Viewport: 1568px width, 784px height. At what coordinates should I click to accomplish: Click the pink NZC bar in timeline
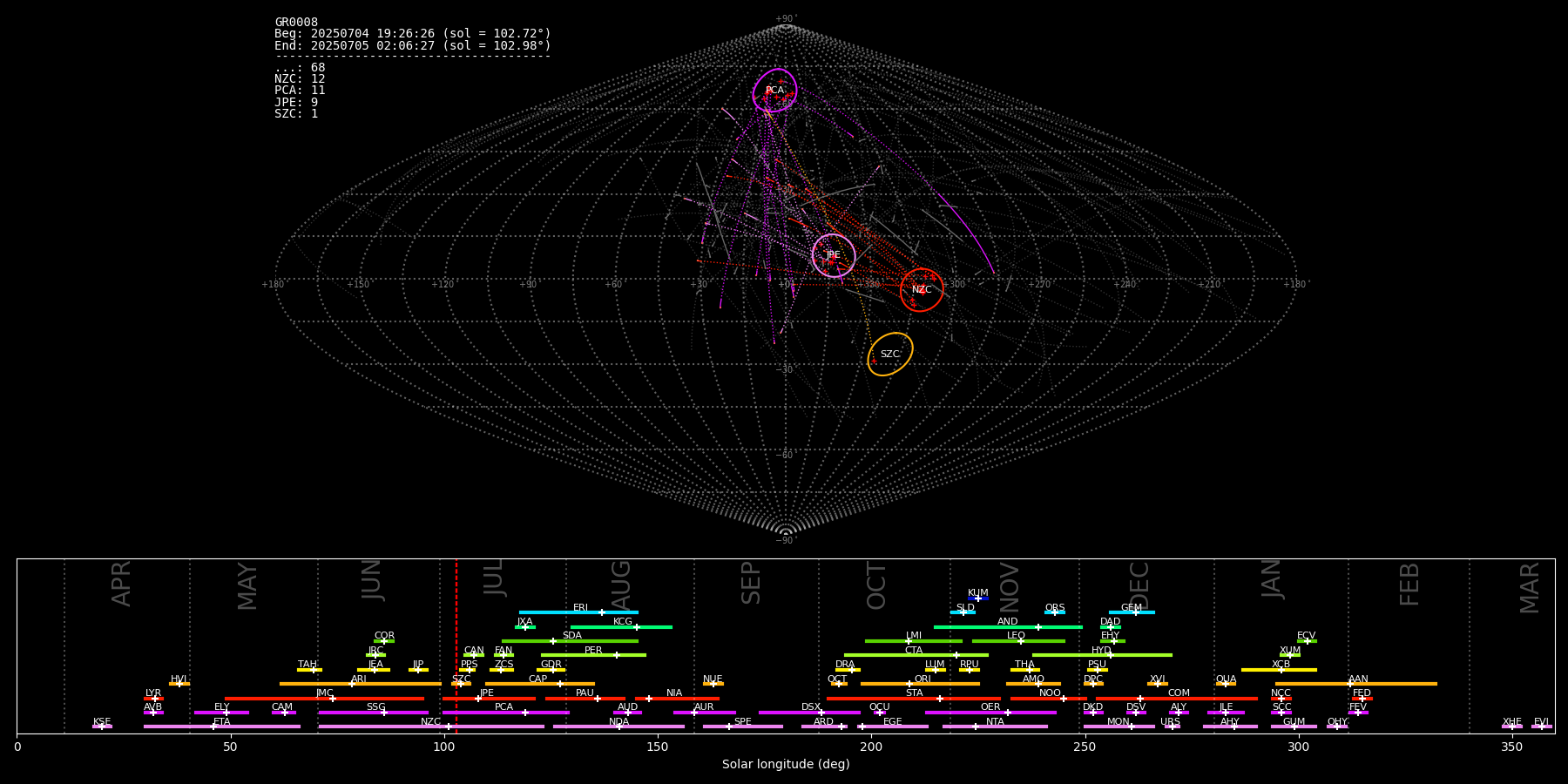(x=431, y=727)
